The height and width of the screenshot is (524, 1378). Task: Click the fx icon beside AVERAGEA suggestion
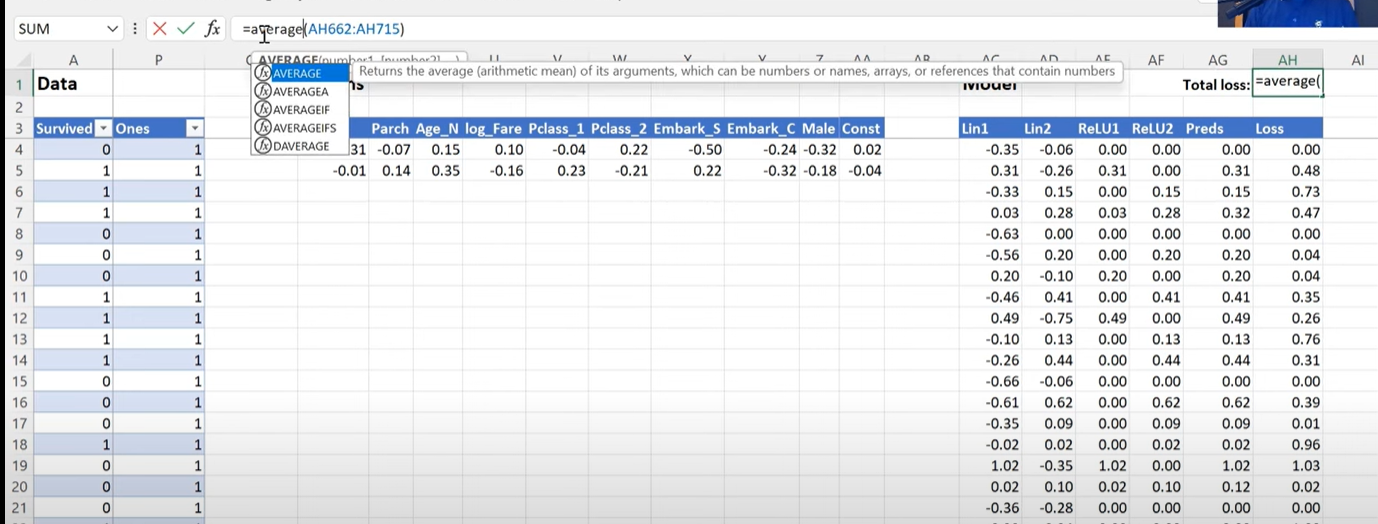263,92
